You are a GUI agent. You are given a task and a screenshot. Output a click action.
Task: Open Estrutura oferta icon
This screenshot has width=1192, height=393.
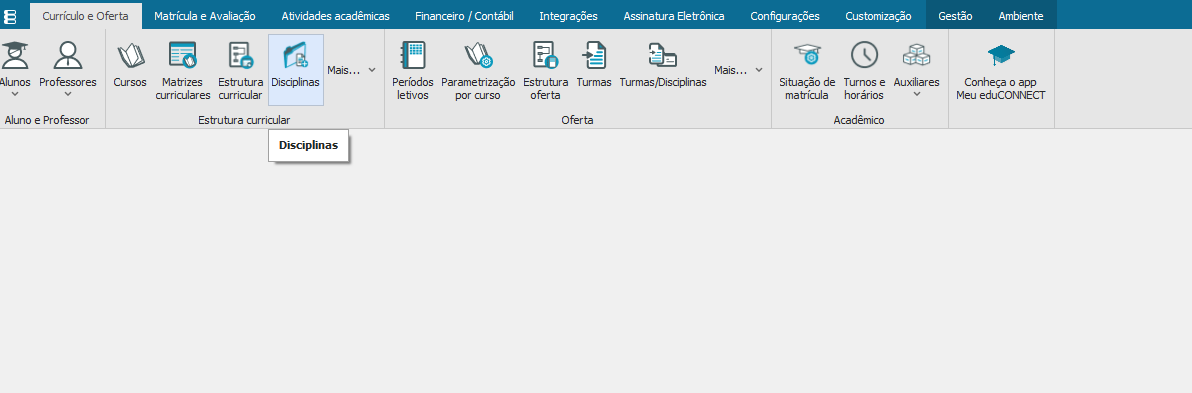click(x=546, y=55)
